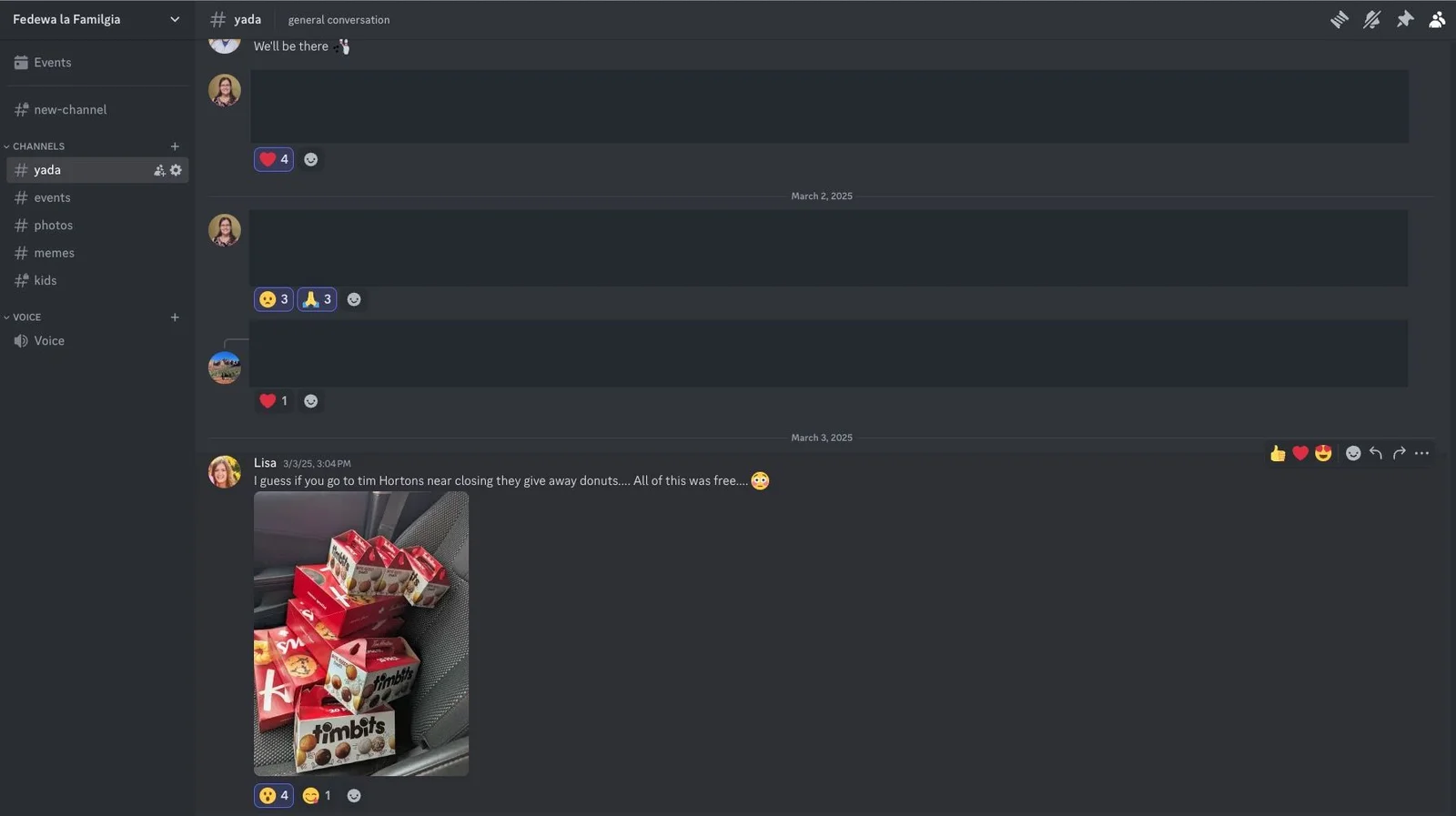This screenshot has height=816, width=1456.
Task: Open yada channel settings gear
Action: [x=176, y=170]
